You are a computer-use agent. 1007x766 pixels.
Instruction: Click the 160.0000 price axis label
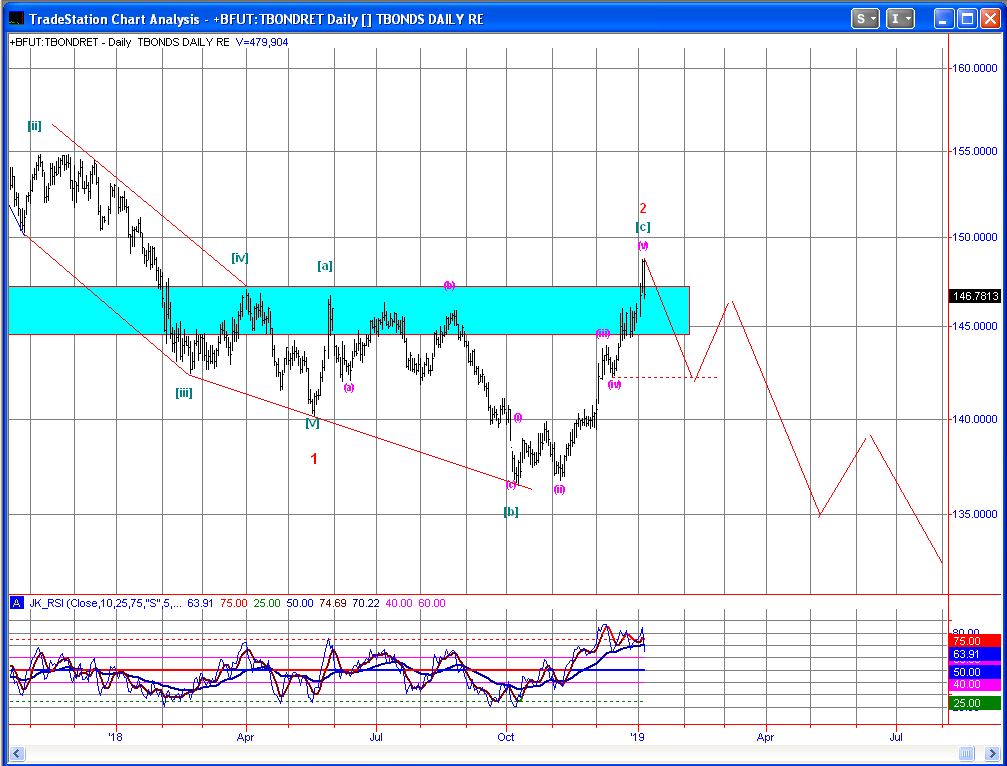click(974, 68)
